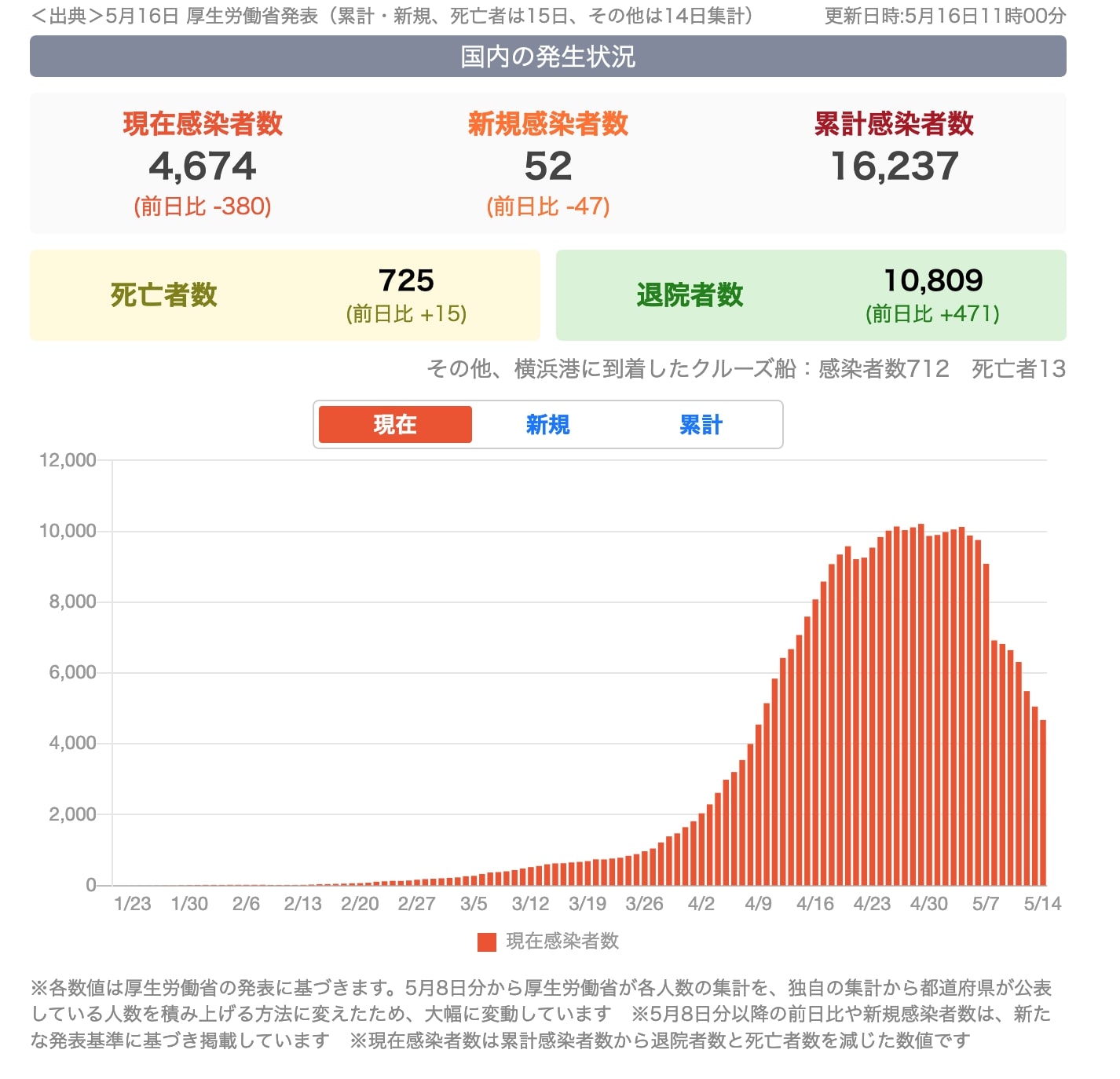Click the 累計感染者数 value 16,237
1120x1079 pixels.
894,166
